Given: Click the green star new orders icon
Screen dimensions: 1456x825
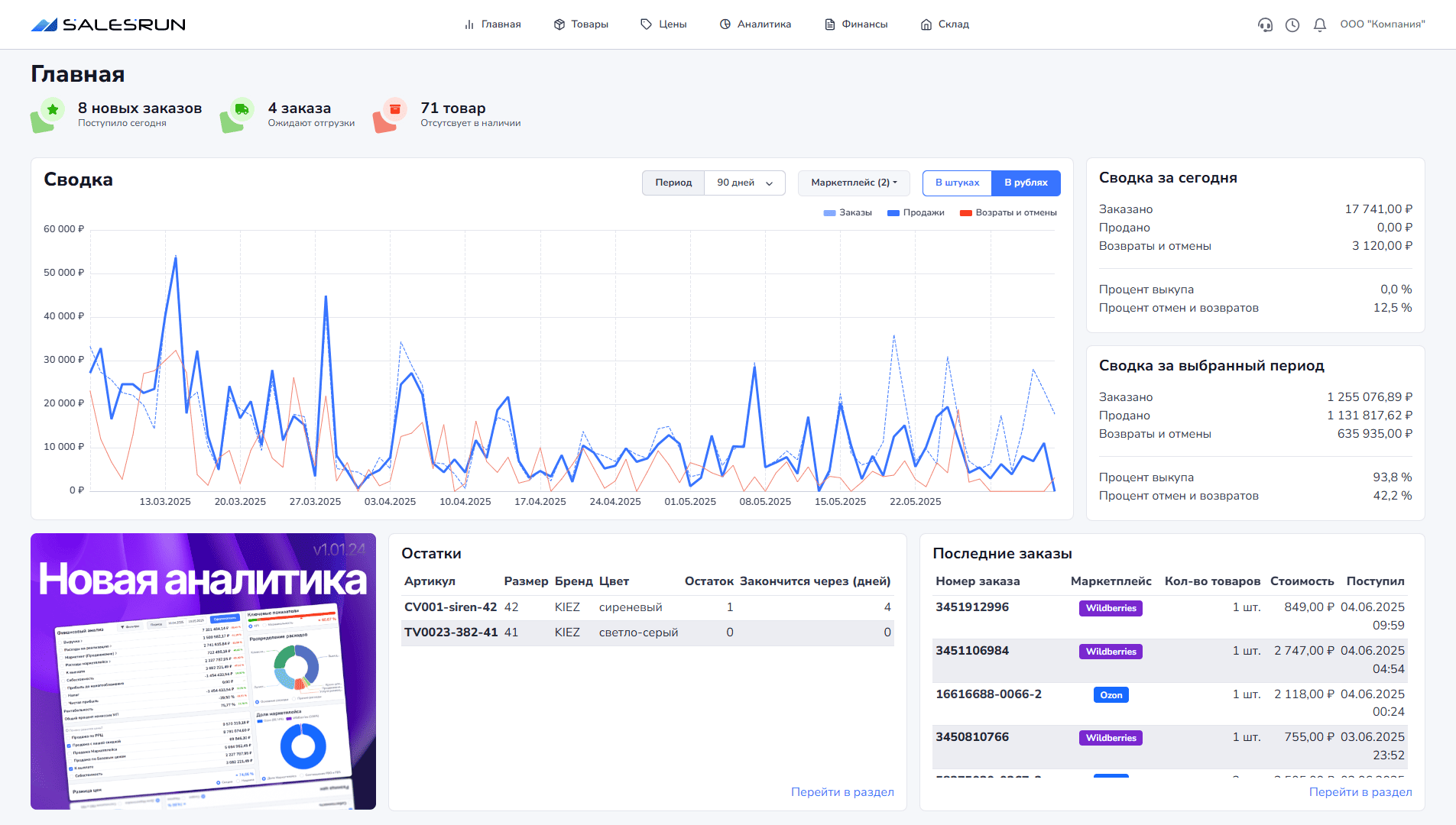Looking at the screenshot, I should 52,110.
